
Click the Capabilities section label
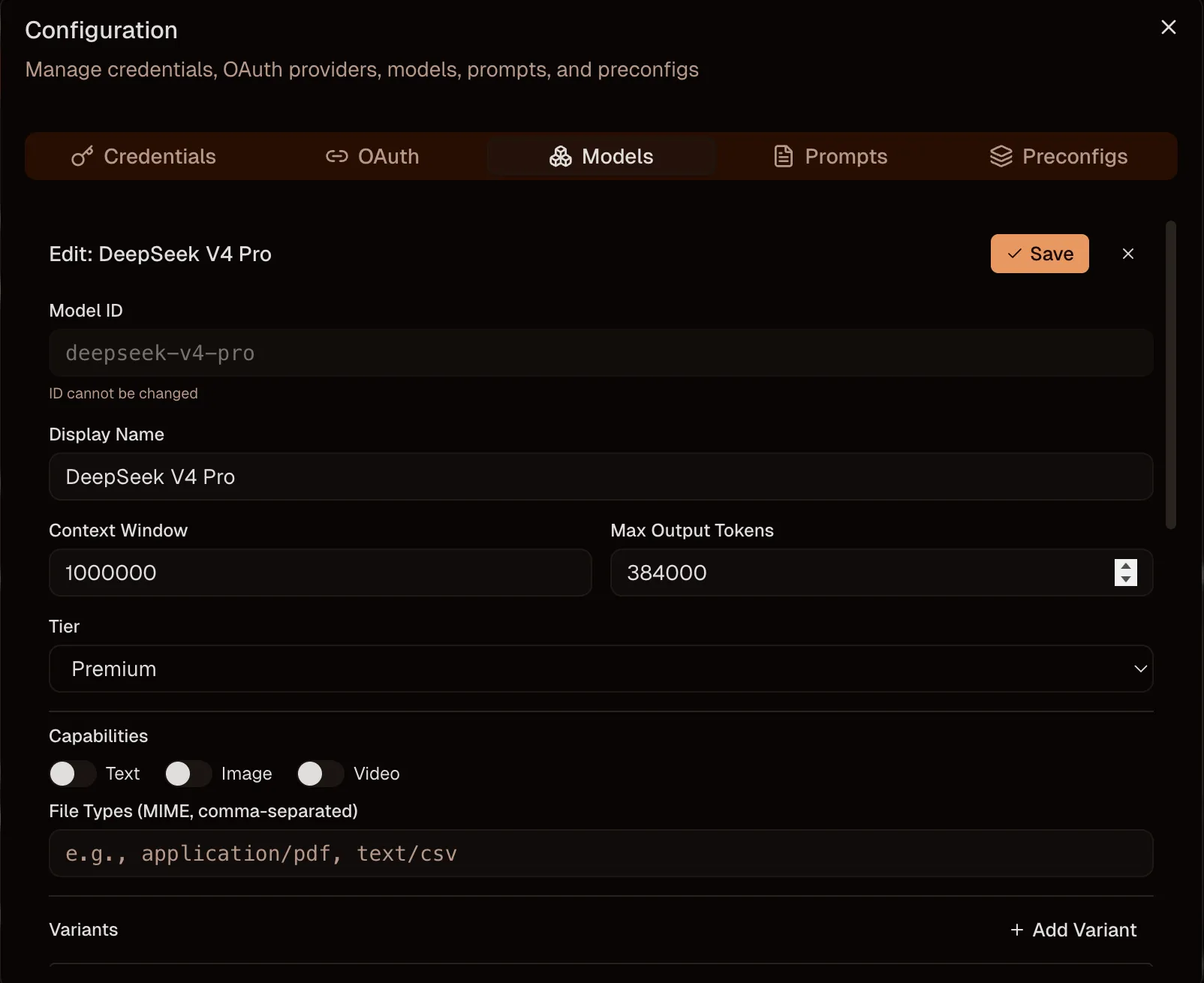tap(98, 736)
